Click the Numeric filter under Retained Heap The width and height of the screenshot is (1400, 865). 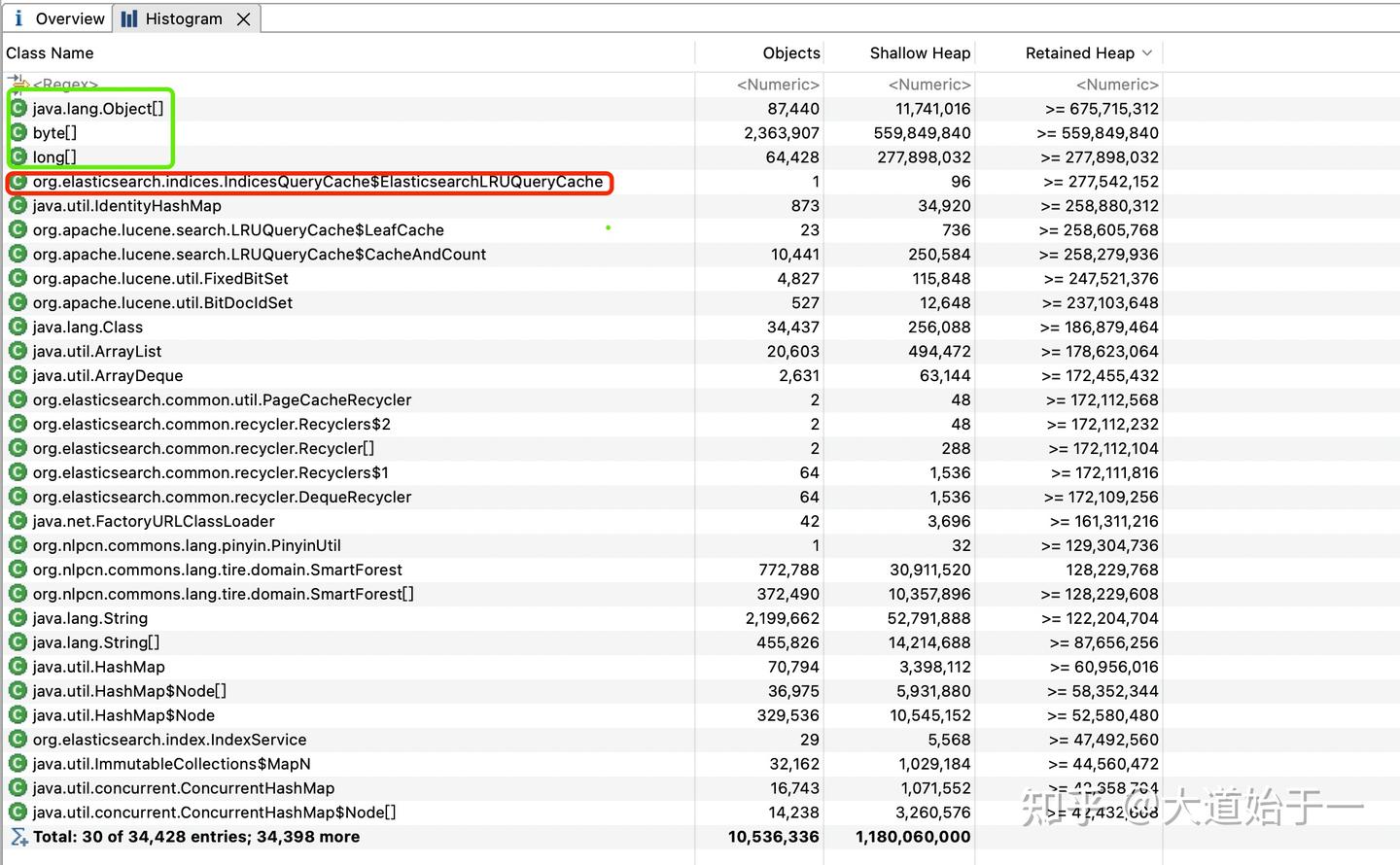[1116, 85]
